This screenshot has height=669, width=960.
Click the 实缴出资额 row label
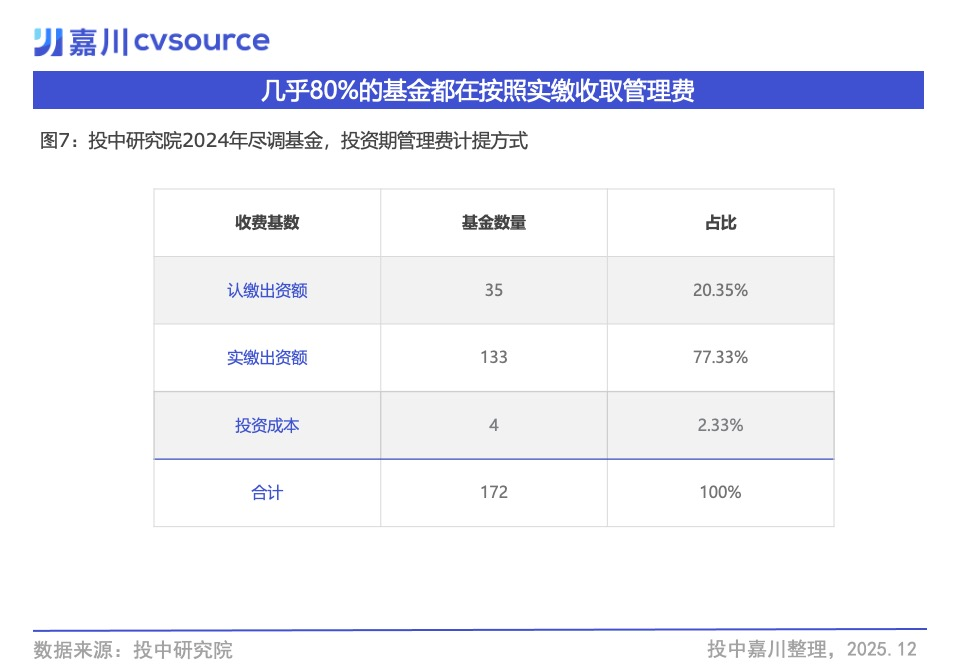point(267,358)
